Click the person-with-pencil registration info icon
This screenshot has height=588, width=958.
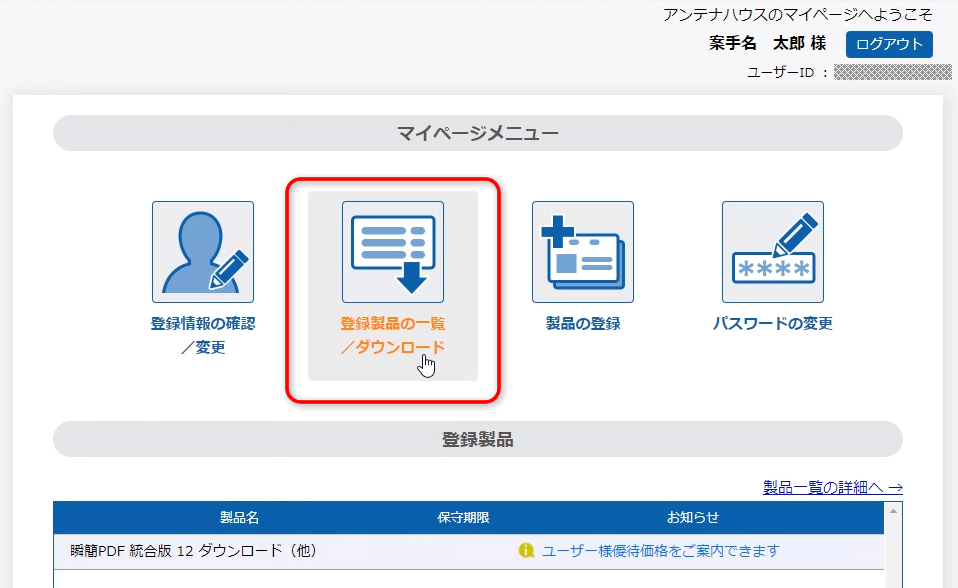click(203, 252)
